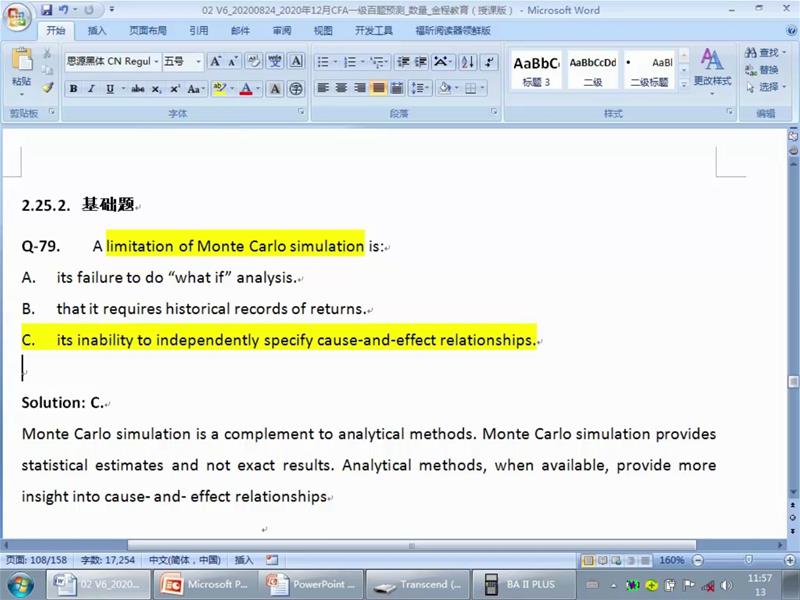Expand the Styles gallery more arrow
Image resolution: width=800 pixels, height=600 pixels.
pos(684,84)
